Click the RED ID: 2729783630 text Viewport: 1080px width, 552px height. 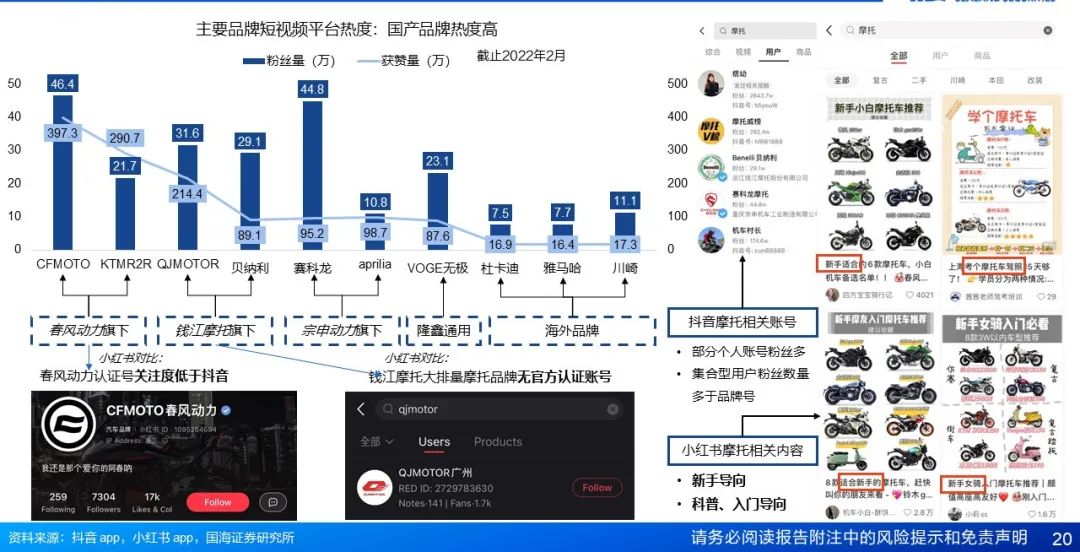(x=446, y=489)
